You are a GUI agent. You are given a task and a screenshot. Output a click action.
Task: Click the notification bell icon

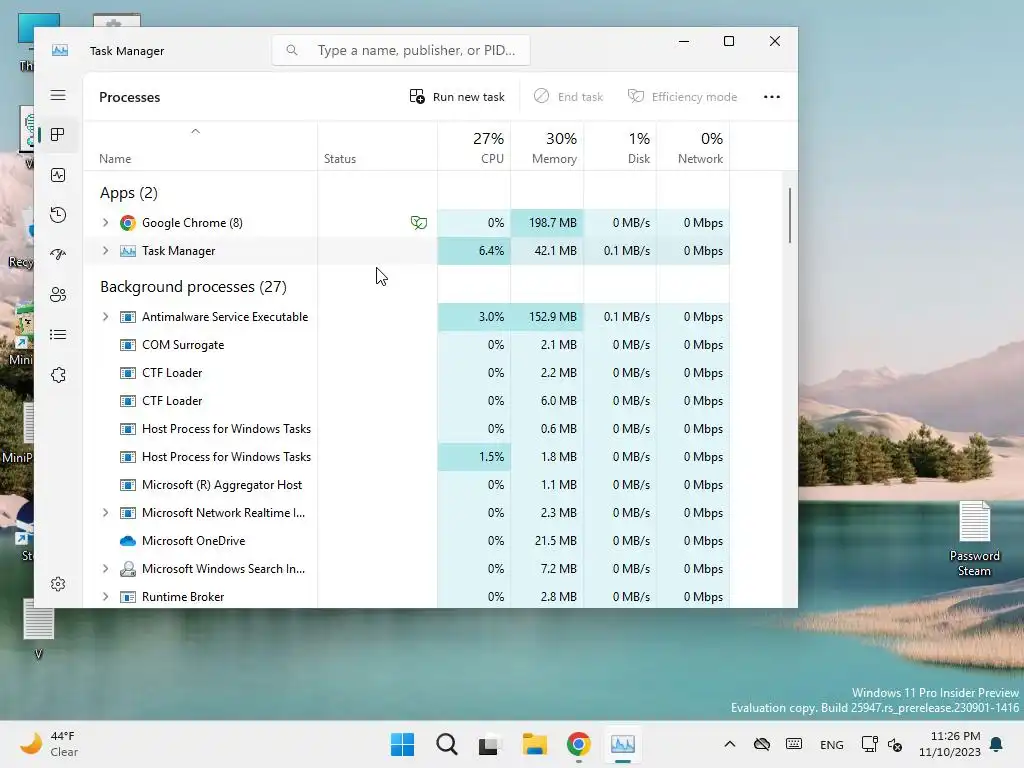point(997,744)
